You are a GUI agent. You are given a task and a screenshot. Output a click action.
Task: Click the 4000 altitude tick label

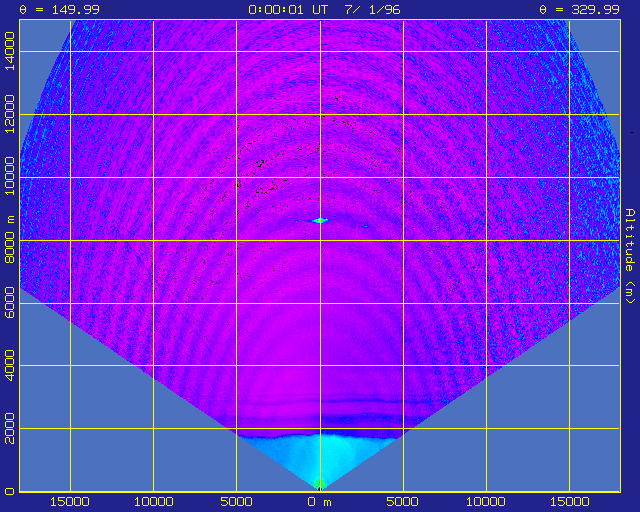[9, 365]
